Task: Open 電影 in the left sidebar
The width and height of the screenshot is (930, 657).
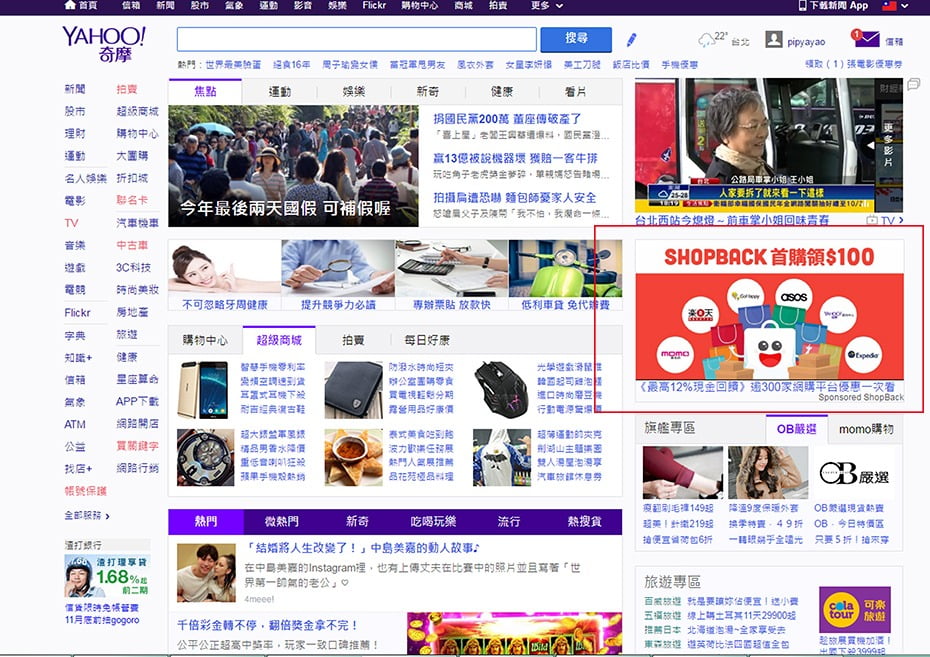Action: tap(75, 200)
